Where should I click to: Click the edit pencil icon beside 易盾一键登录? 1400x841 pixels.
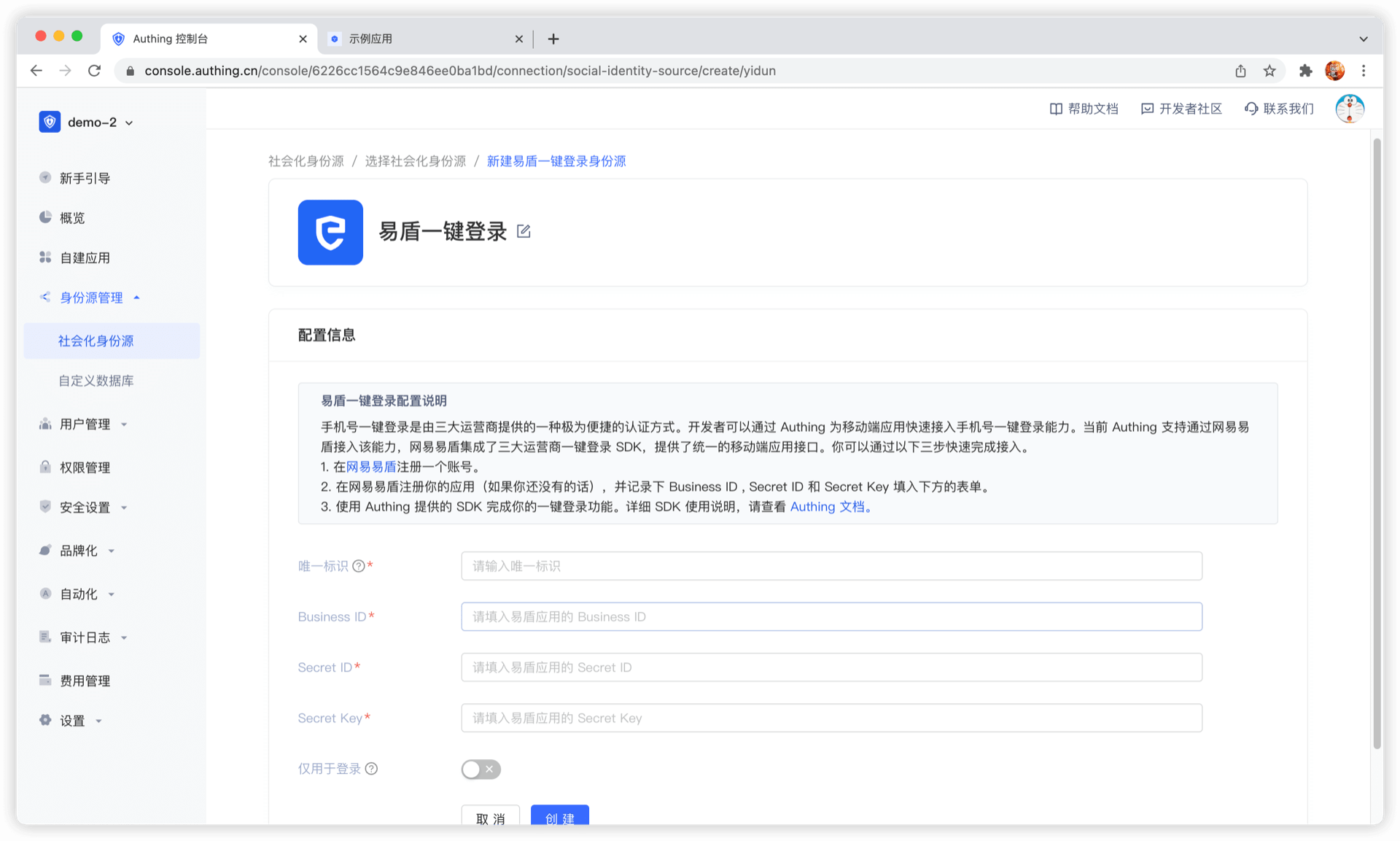click(524, 231)
